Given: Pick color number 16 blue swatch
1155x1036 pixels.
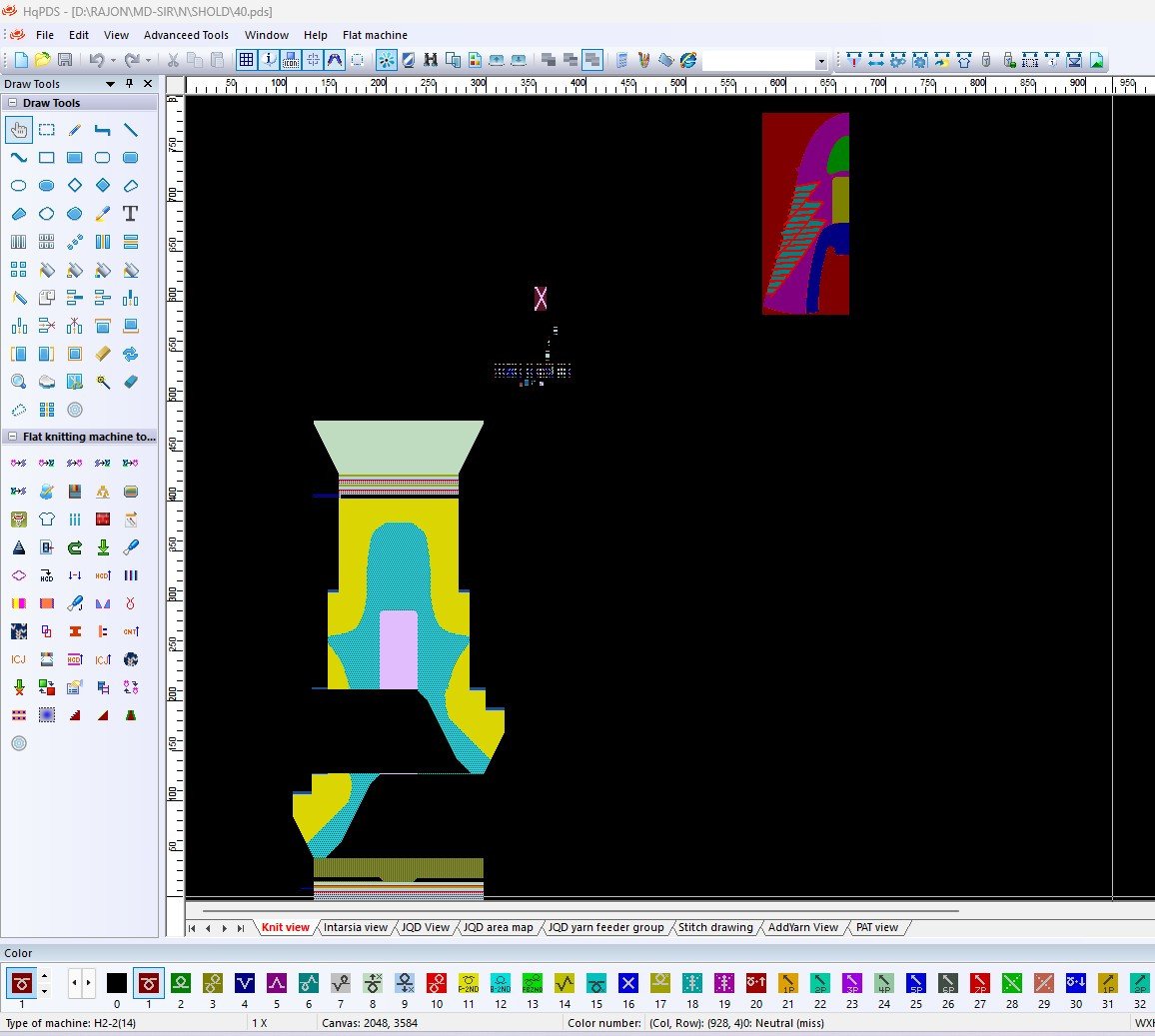Looking at the screenshot, I should 628,983.
